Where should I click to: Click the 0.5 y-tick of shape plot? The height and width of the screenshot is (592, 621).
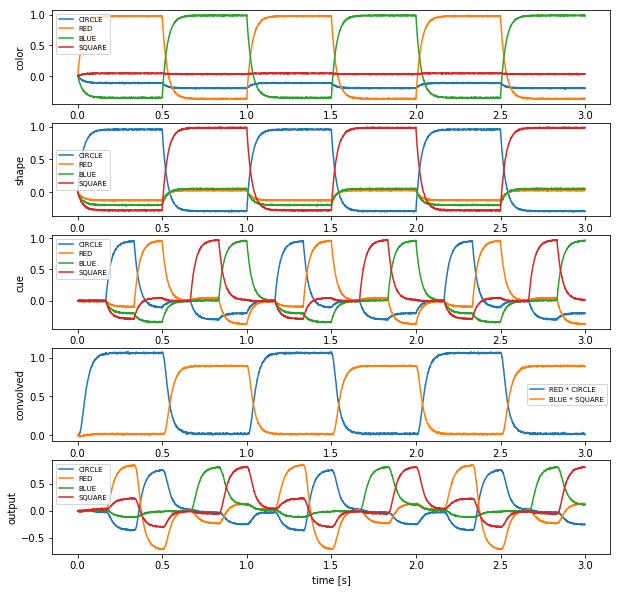click(38, 160)
